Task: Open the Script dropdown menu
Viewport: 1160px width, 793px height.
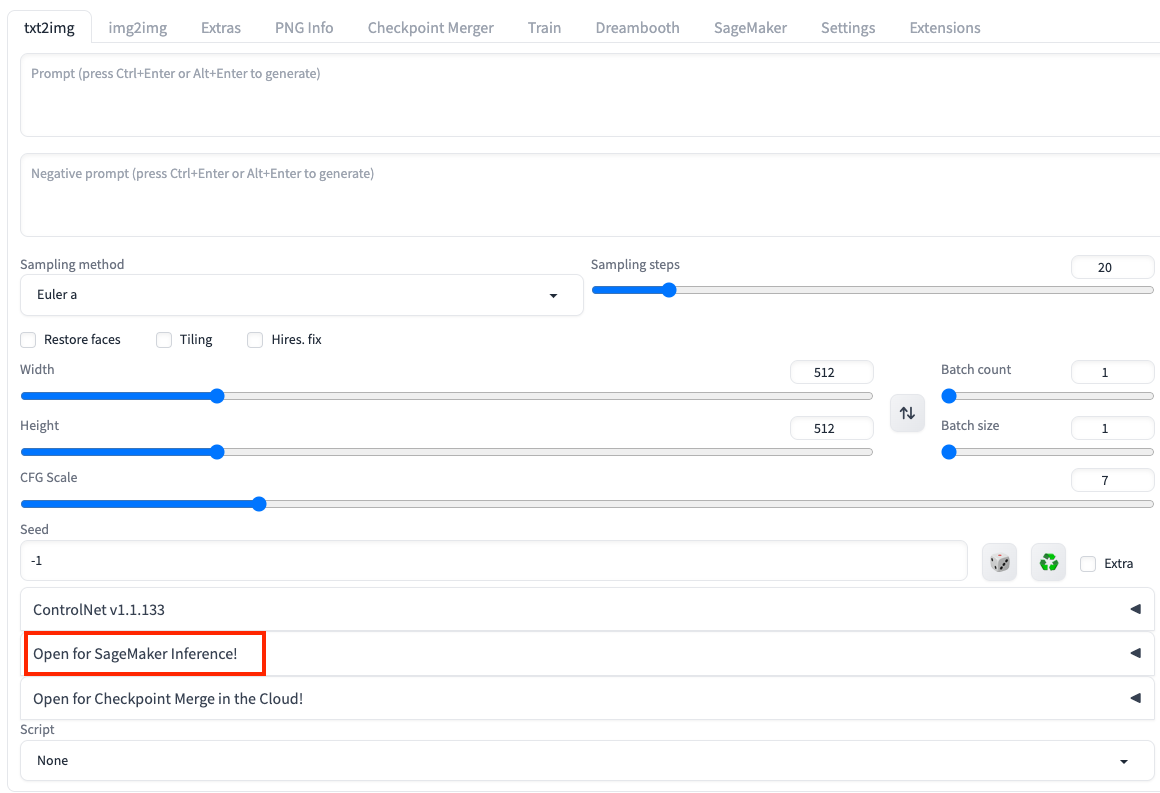Action: click(587, 761)
